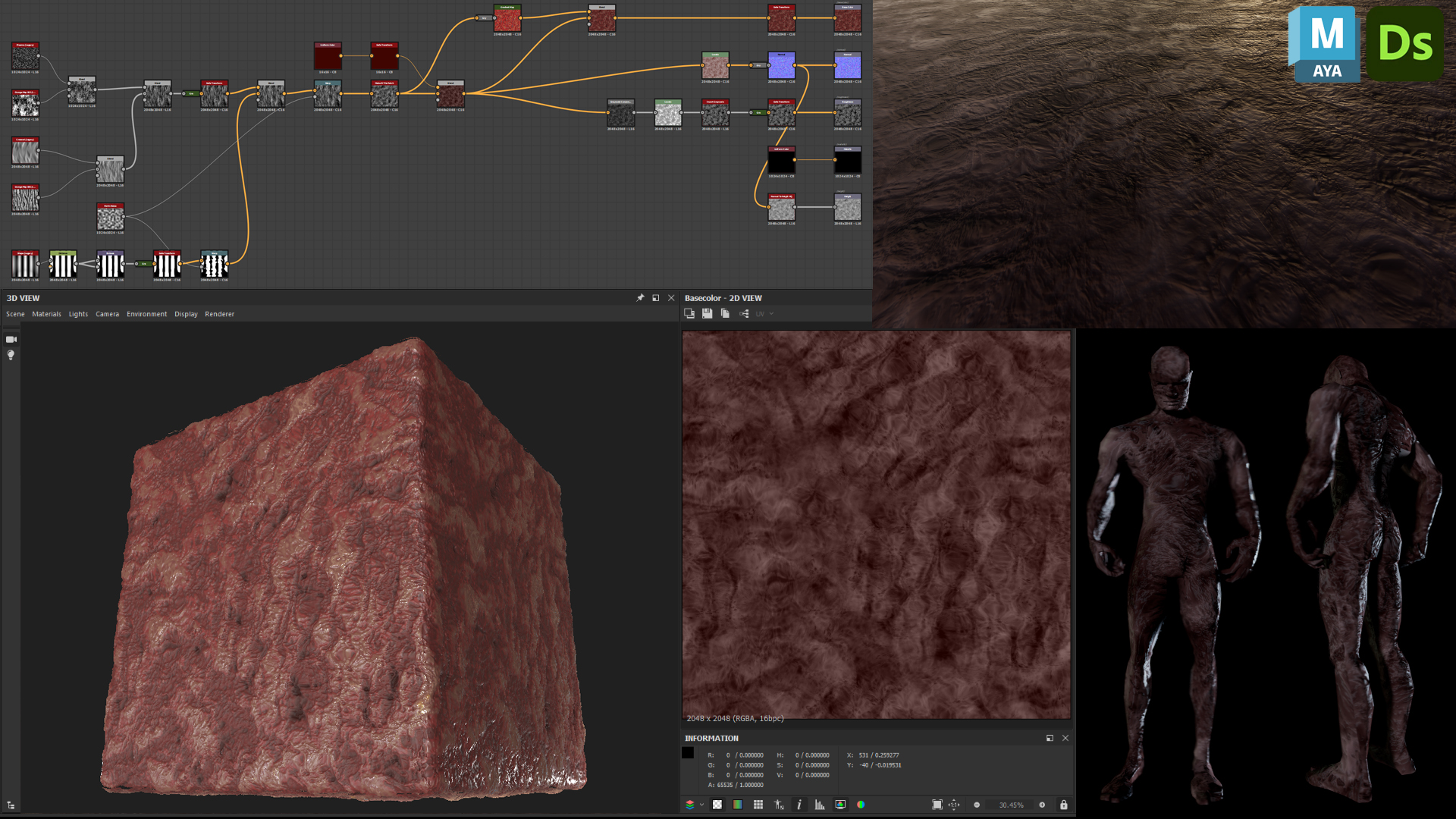Toggle the information overlay with the i icon
The width and height of the screenshot is (1456, 819).
pos(799,805)
